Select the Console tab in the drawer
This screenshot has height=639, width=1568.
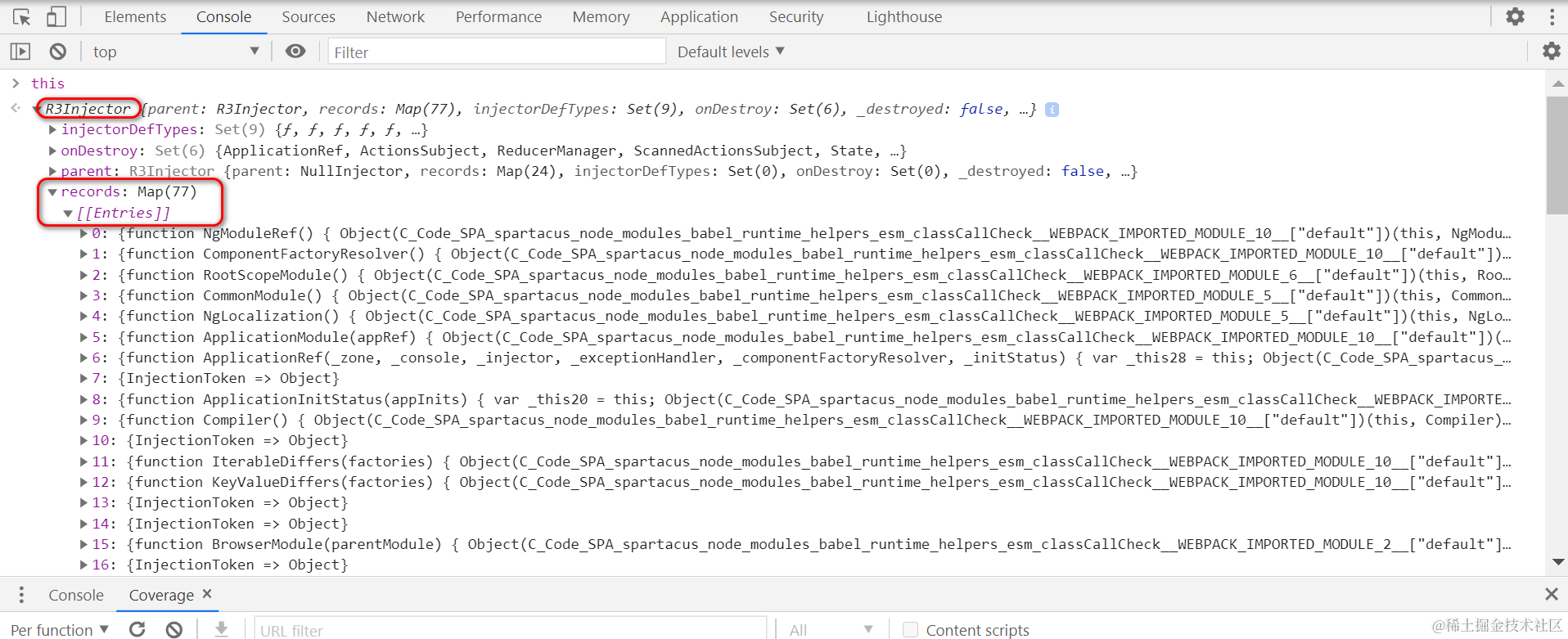pos(76,595)
